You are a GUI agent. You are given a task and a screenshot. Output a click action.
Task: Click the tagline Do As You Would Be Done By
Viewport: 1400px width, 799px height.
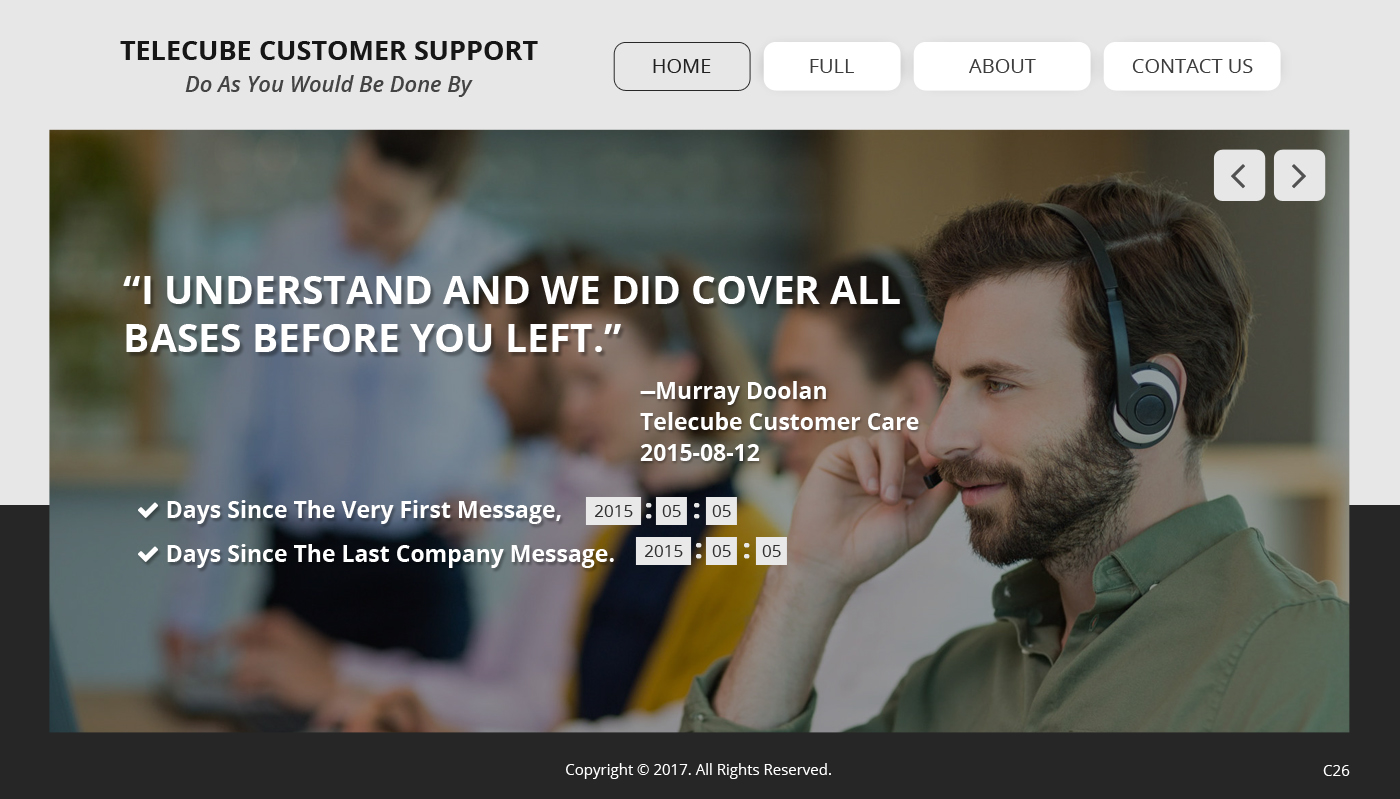328,85
